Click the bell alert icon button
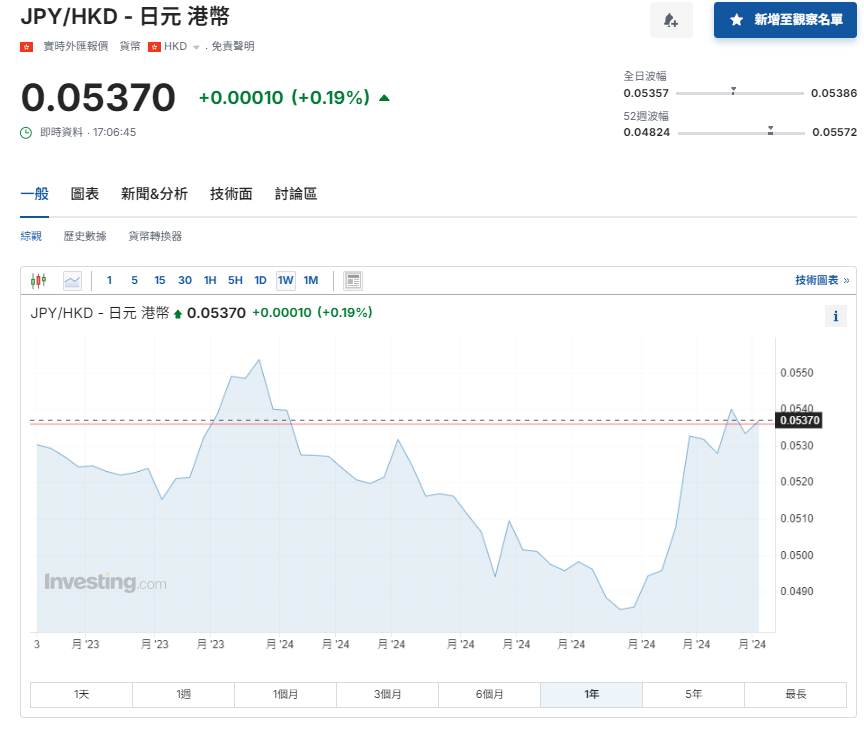 [671, 20]
